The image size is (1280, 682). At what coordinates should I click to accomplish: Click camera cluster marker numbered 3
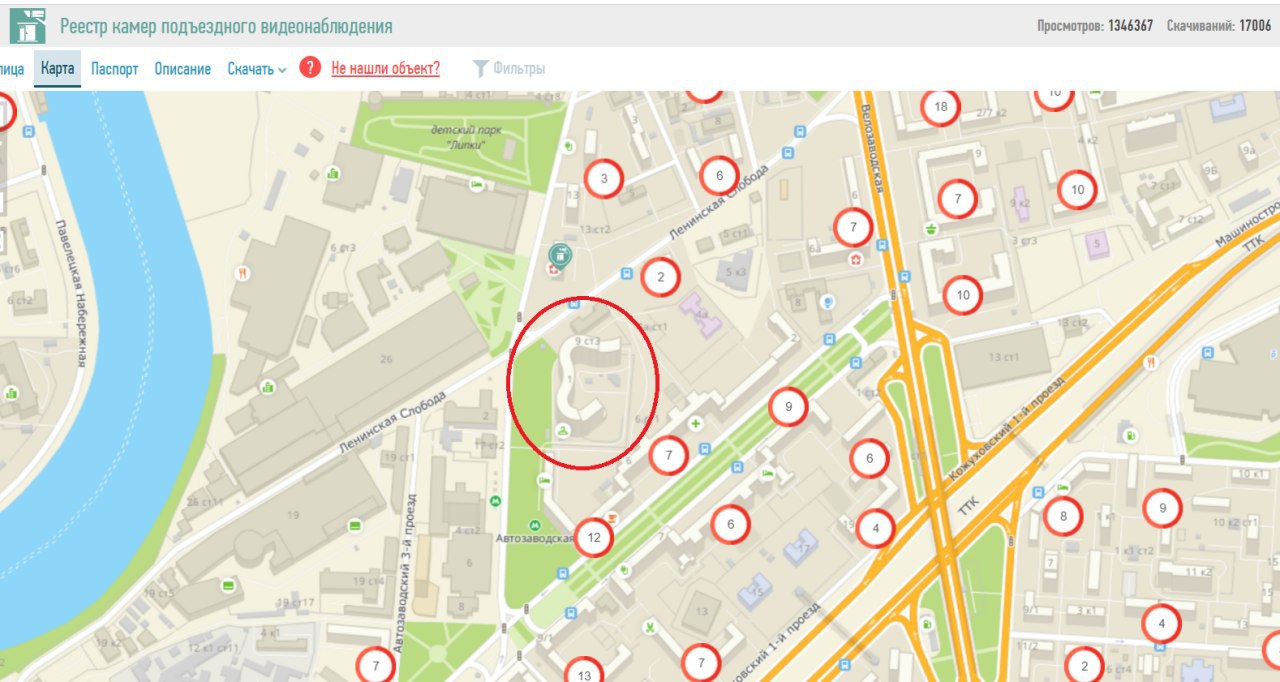tap(603, 179)
